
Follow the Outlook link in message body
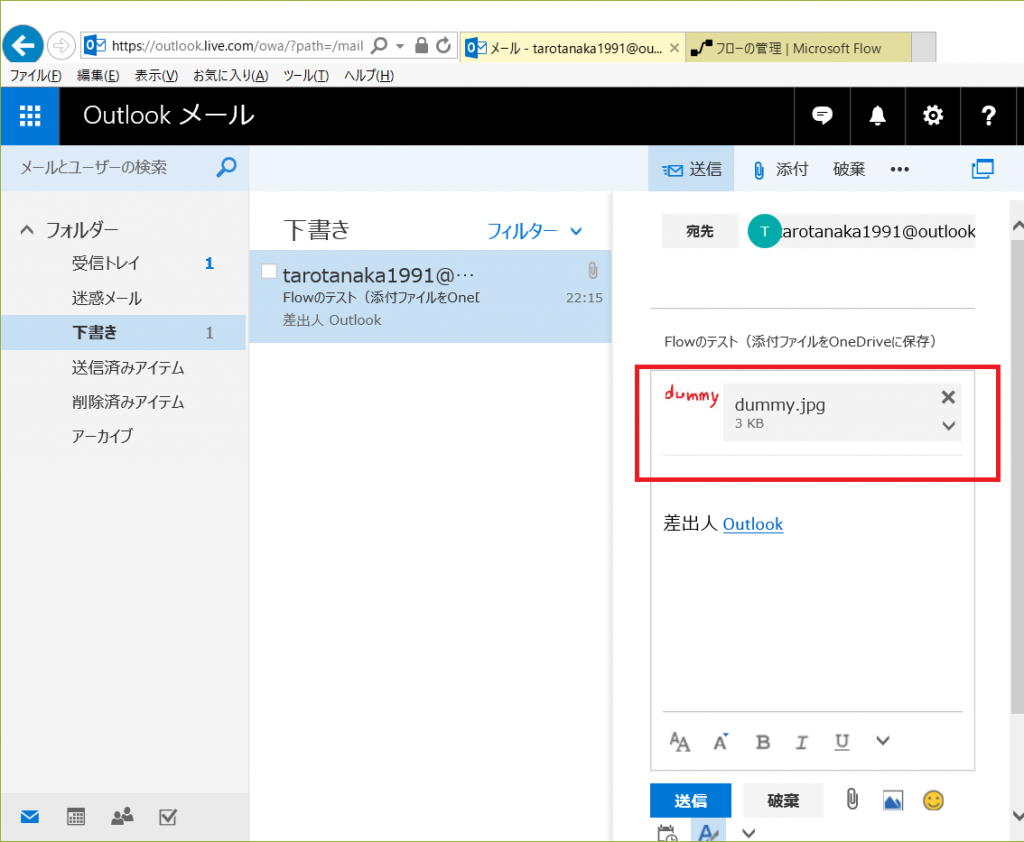[x=752, y=524]
